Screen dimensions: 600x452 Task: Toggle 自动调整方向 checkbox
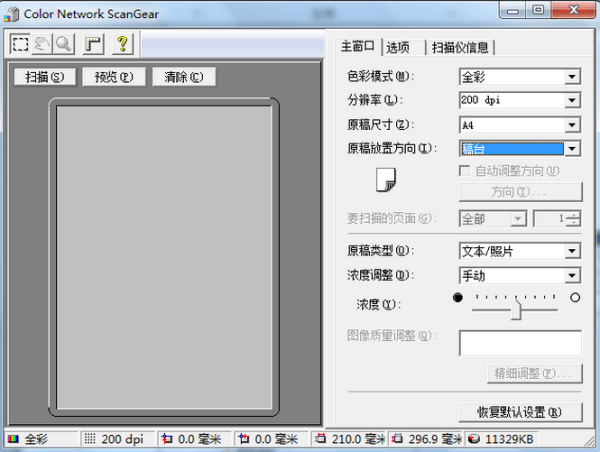[x=465, y=171]
